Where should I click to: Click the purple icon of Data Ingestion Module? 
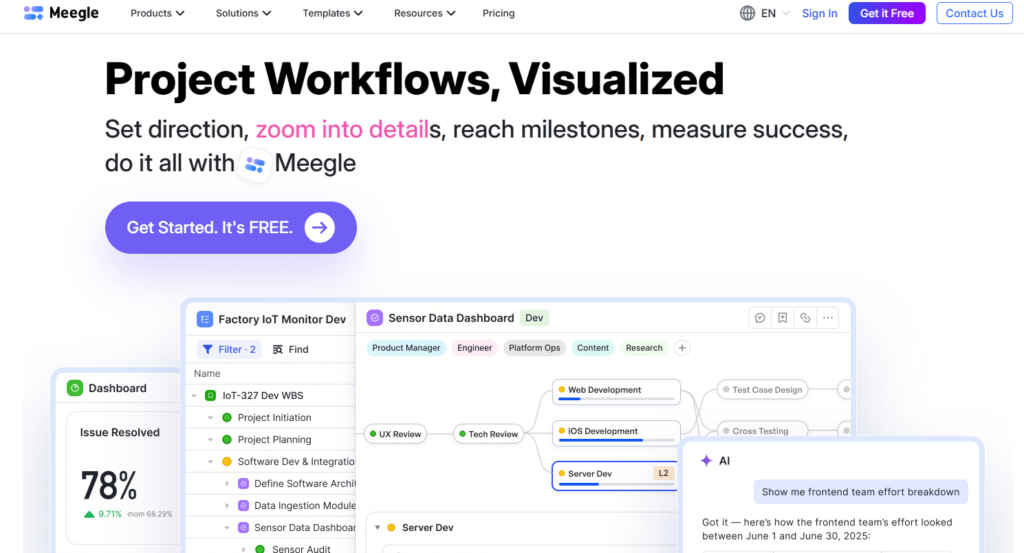[244, 506]
